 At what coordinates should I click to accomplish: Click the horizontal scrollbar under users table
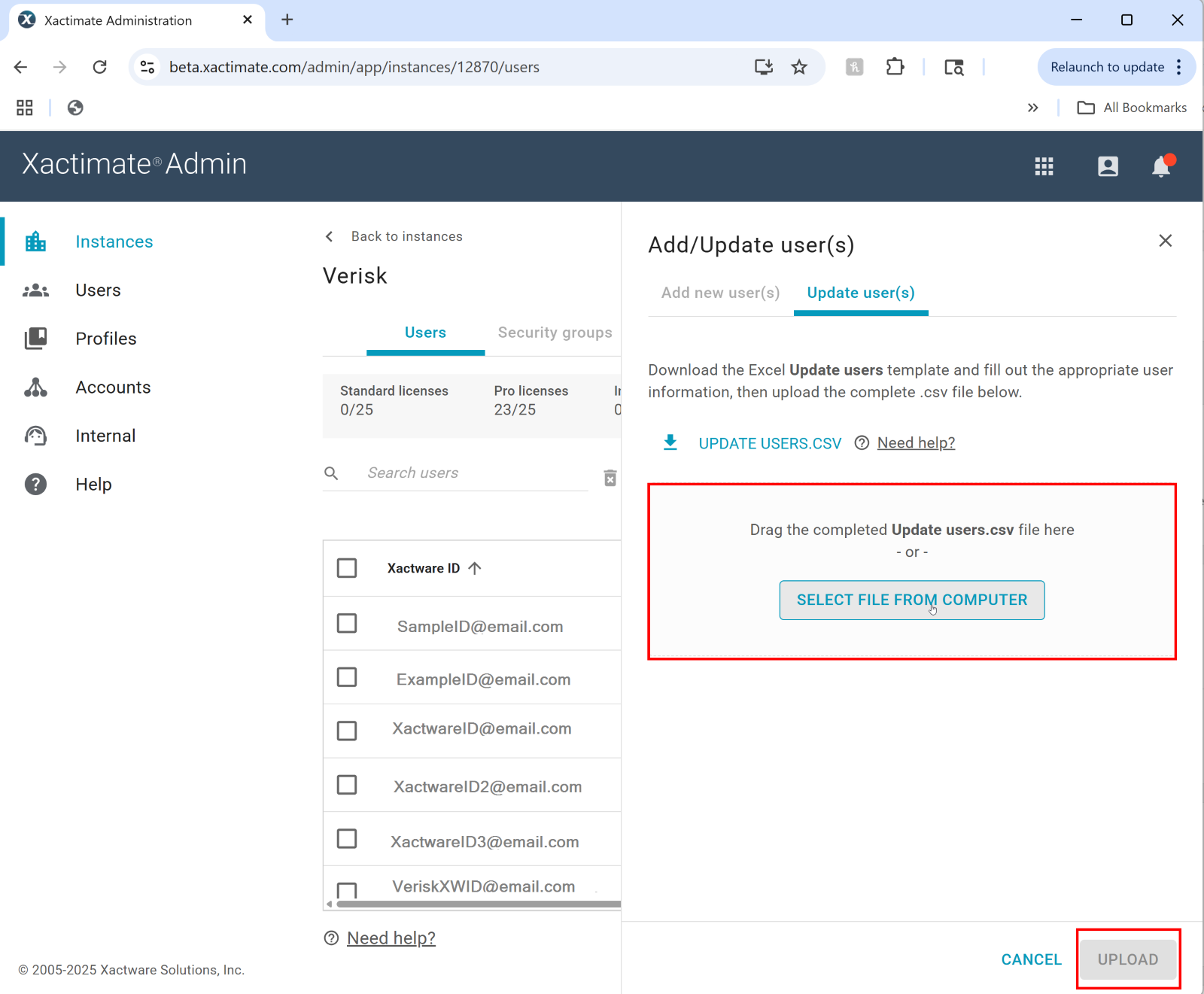click(x=479, y=904)
